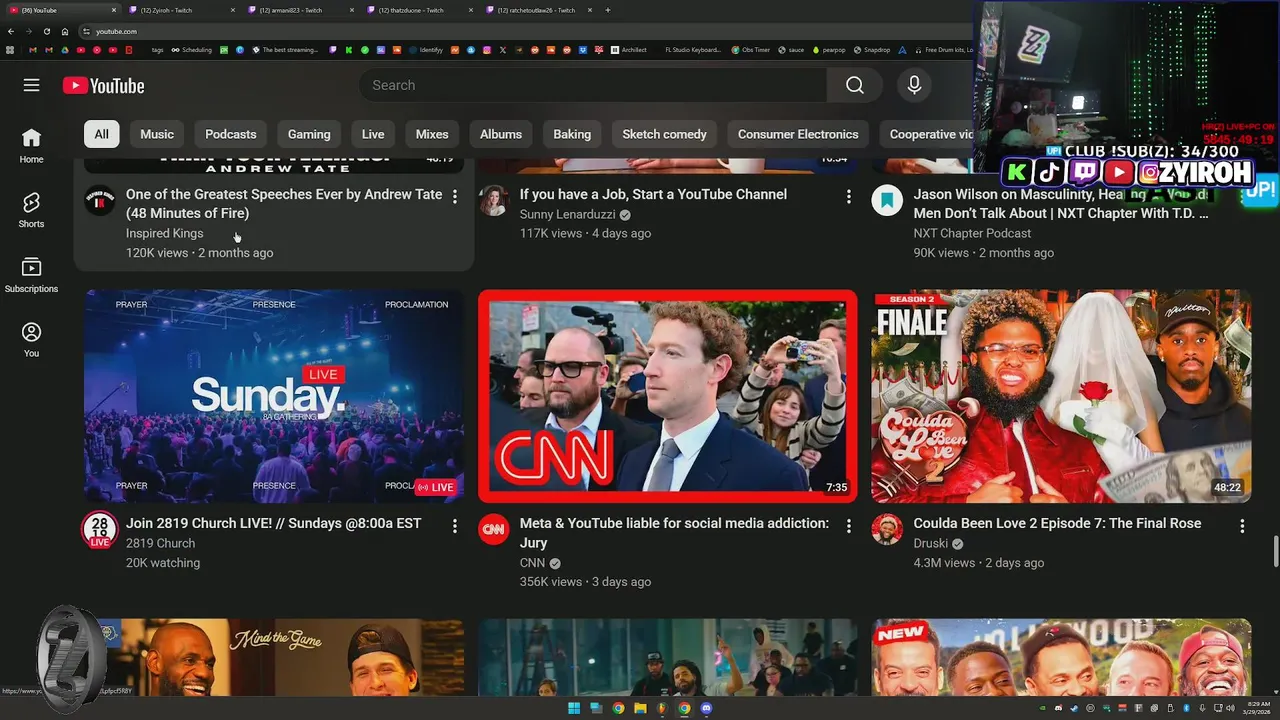Reload the YouTube page

click(46, 31)
